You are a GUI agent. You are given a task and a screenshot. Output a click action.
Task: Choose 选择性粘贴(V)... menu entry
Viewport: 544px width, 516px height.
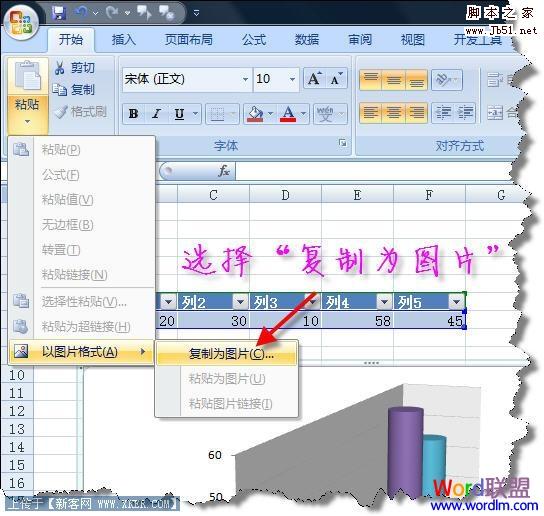81,302
